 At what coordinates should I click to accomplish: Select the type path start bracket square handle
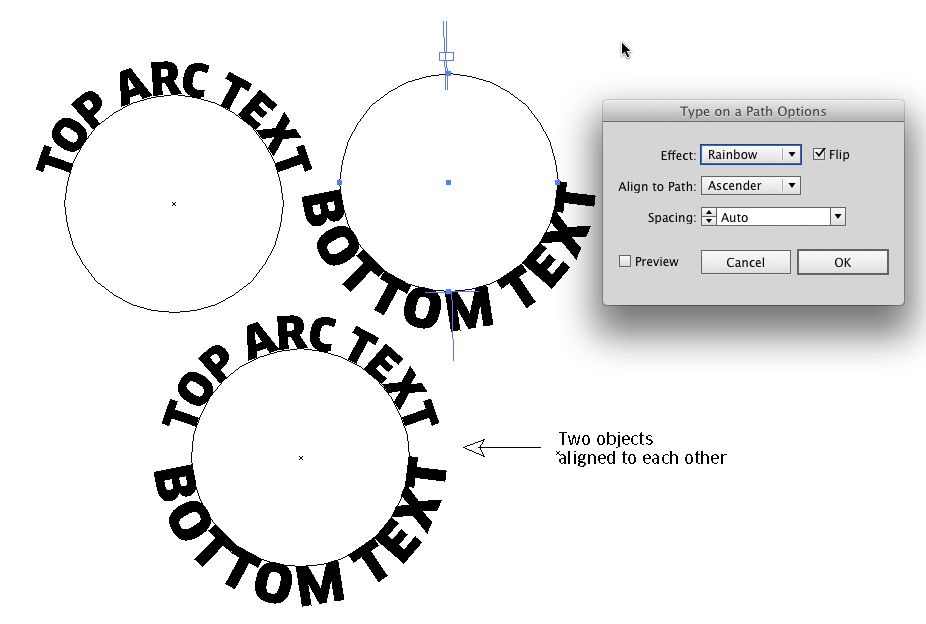[x=446, y=57]
